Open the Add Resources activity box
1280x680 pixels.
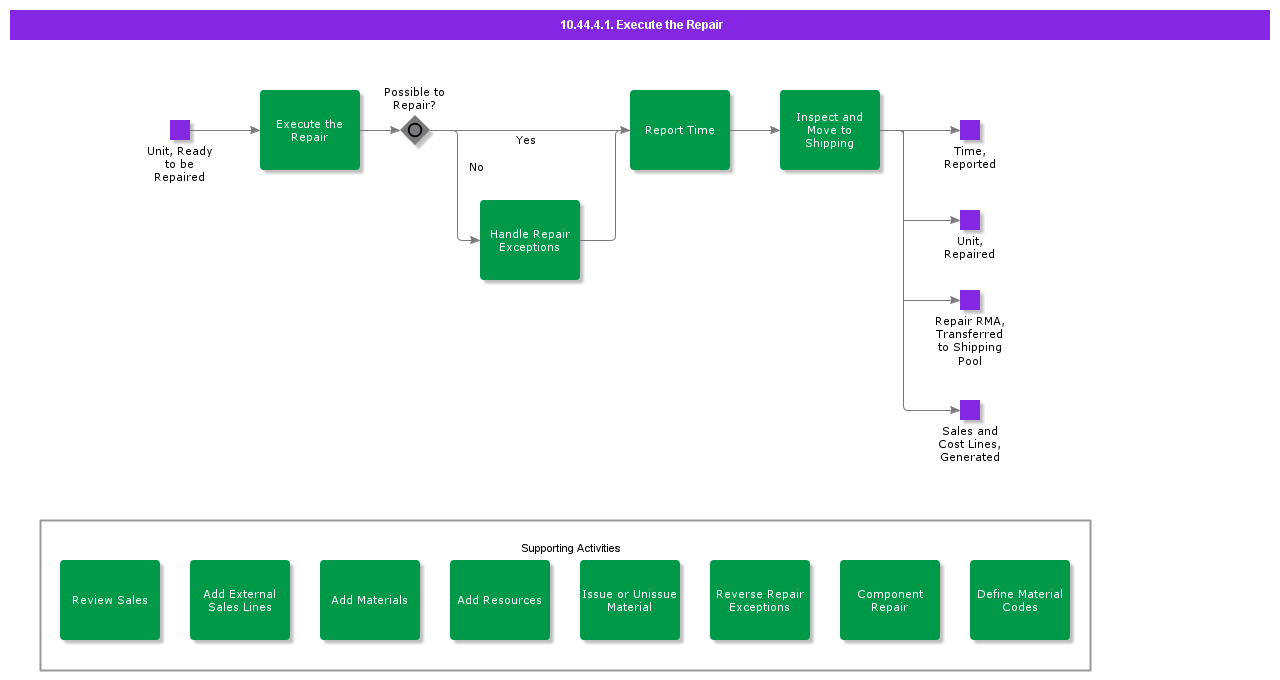(x=500, y=600)
